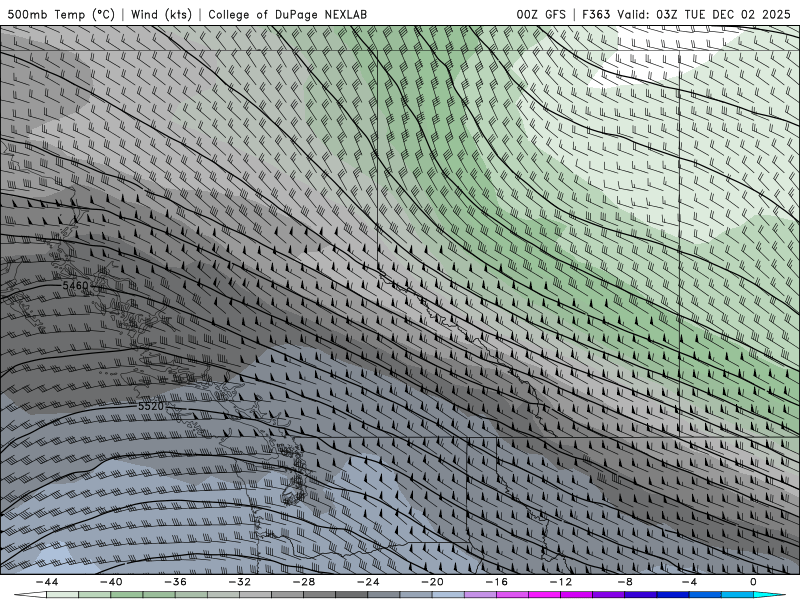Click the -32 colorbar tick label
800x600 pixels.
[x=239, y=582]
